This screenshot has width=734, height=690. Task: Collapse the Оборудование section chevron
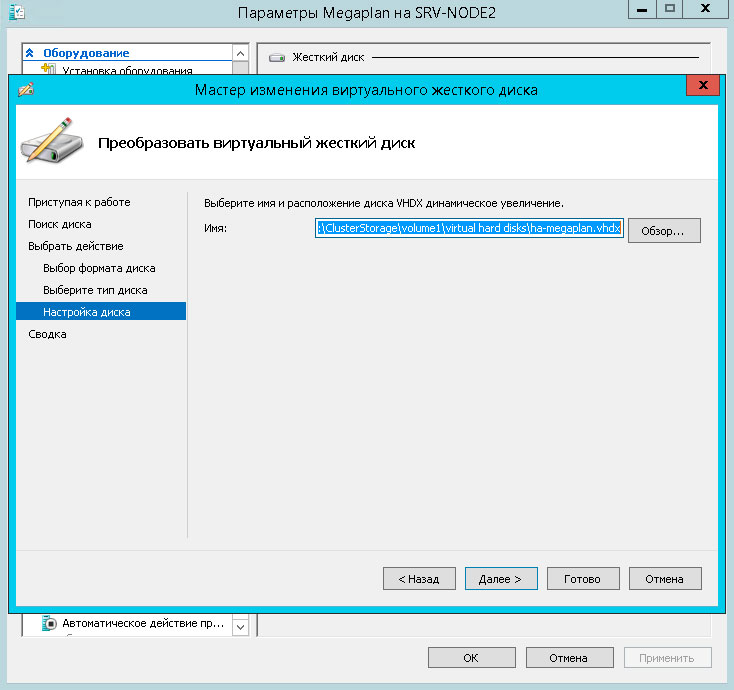[x=29, y=53]
